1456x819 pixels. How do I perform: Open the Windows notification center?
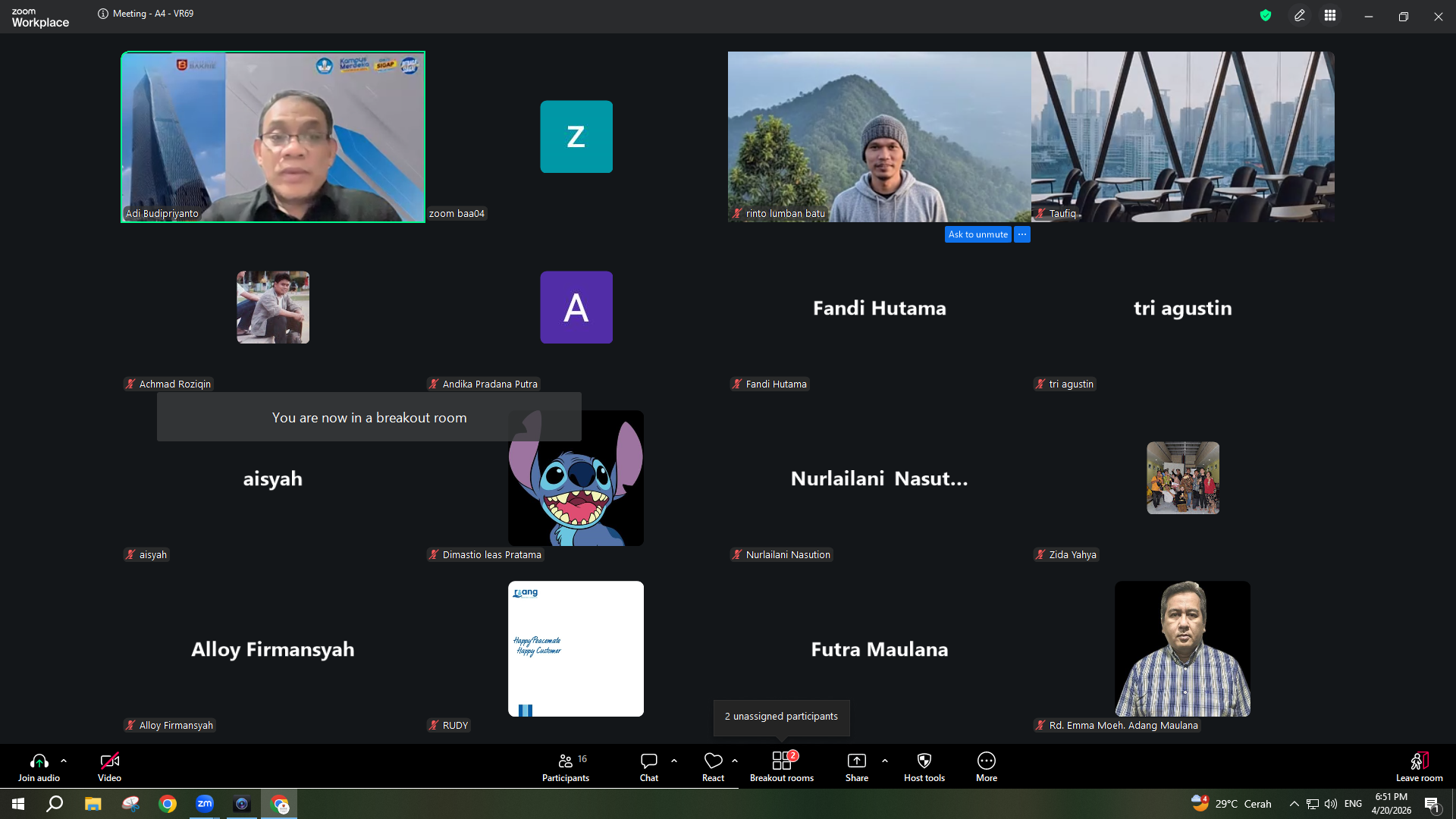1432,805
